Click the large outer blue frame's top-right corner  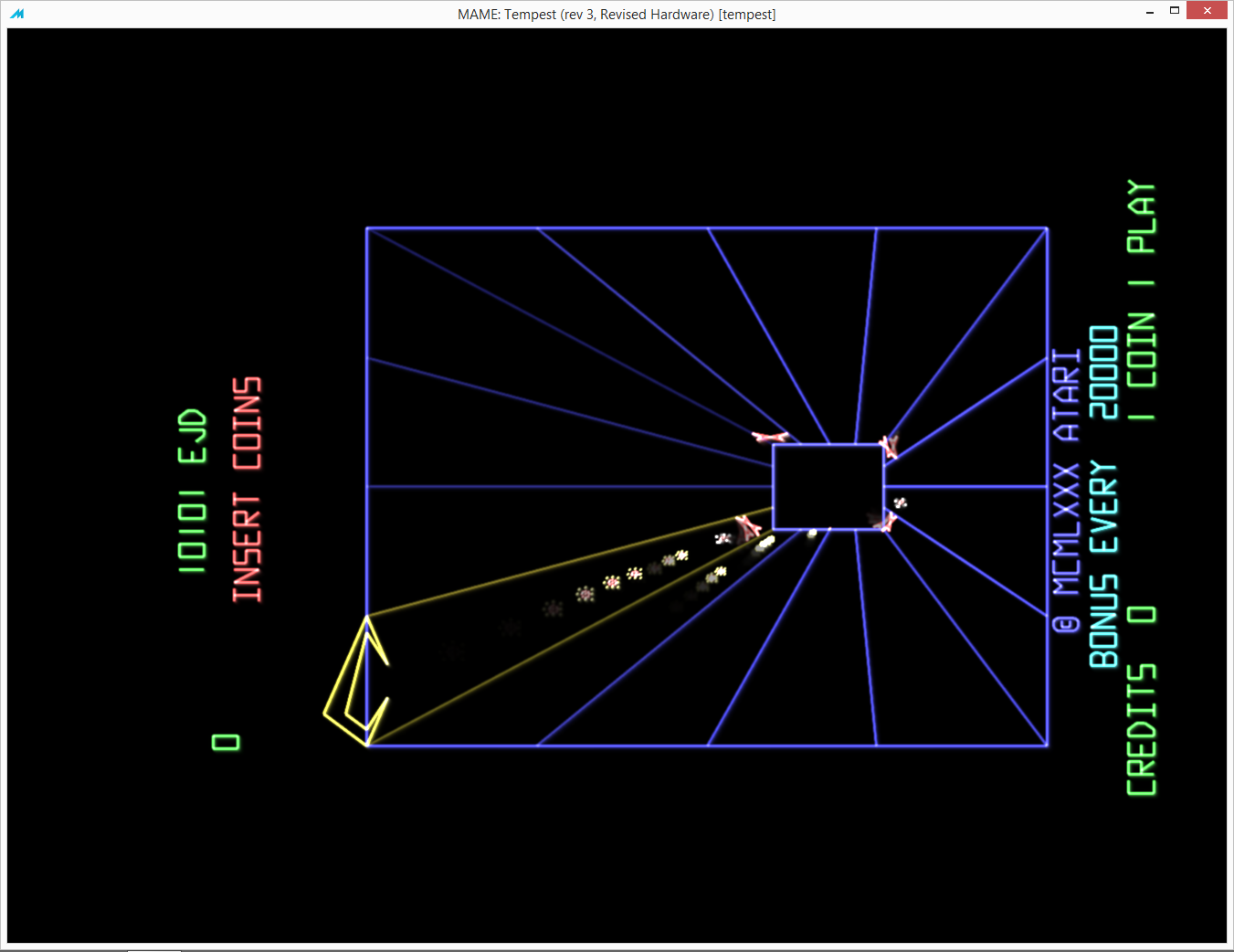click(1047, 228)
